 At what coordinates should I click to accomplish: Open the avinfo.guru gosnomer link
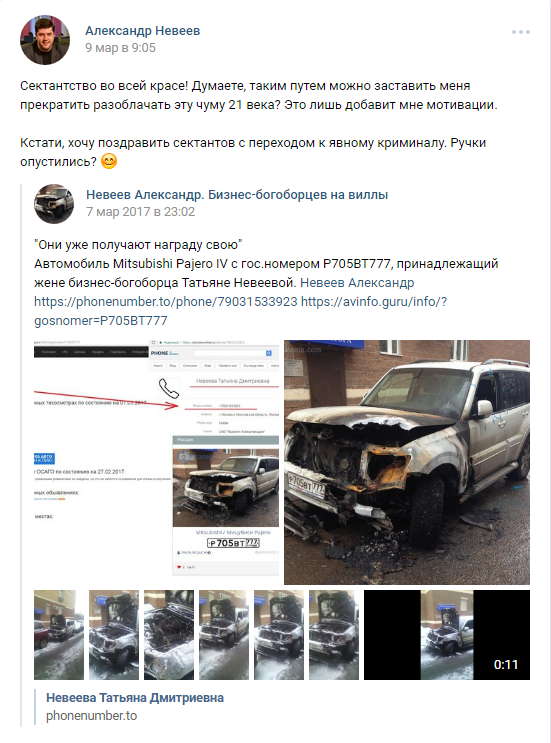point(241,311)
